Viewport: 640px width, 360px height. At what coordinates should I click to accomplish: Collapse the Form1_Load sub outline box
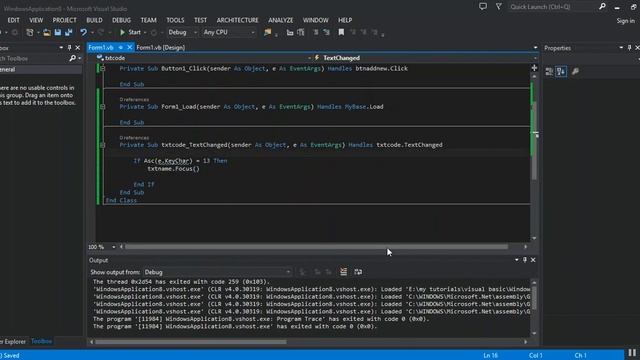(x=102, y=107)
